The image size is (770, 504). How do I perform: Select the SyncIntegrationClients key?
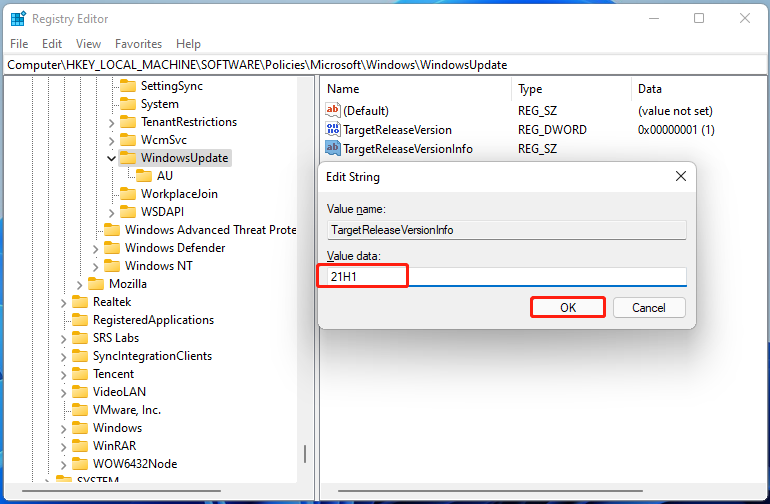[152, 356]
